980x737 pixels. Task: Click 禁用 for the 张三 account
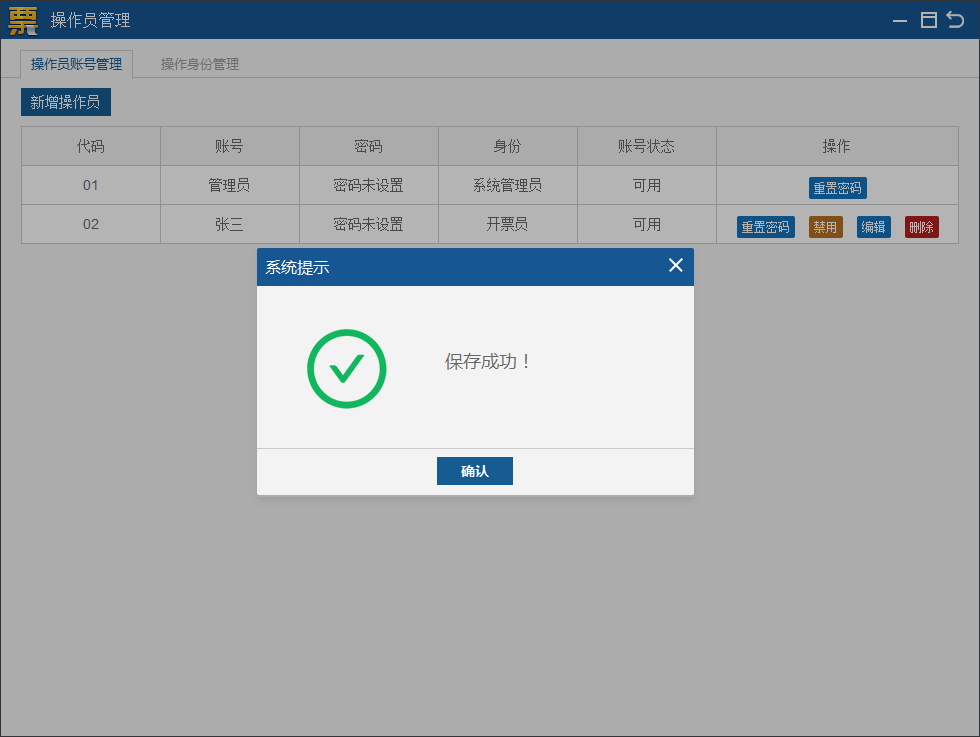point(826,227)
